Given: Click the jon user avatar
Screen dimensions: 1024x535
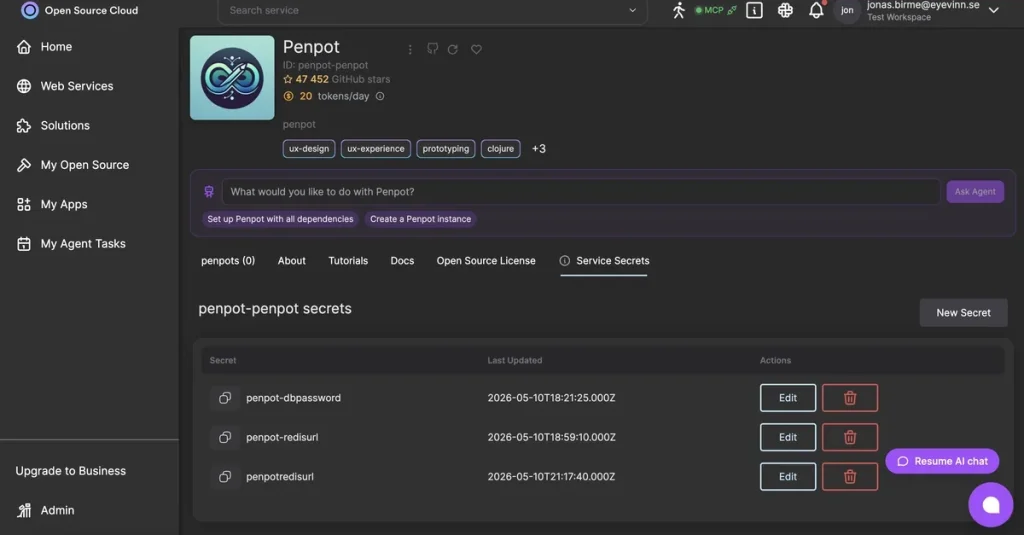Looking at the screenshot, I should (x=847, y=10).
